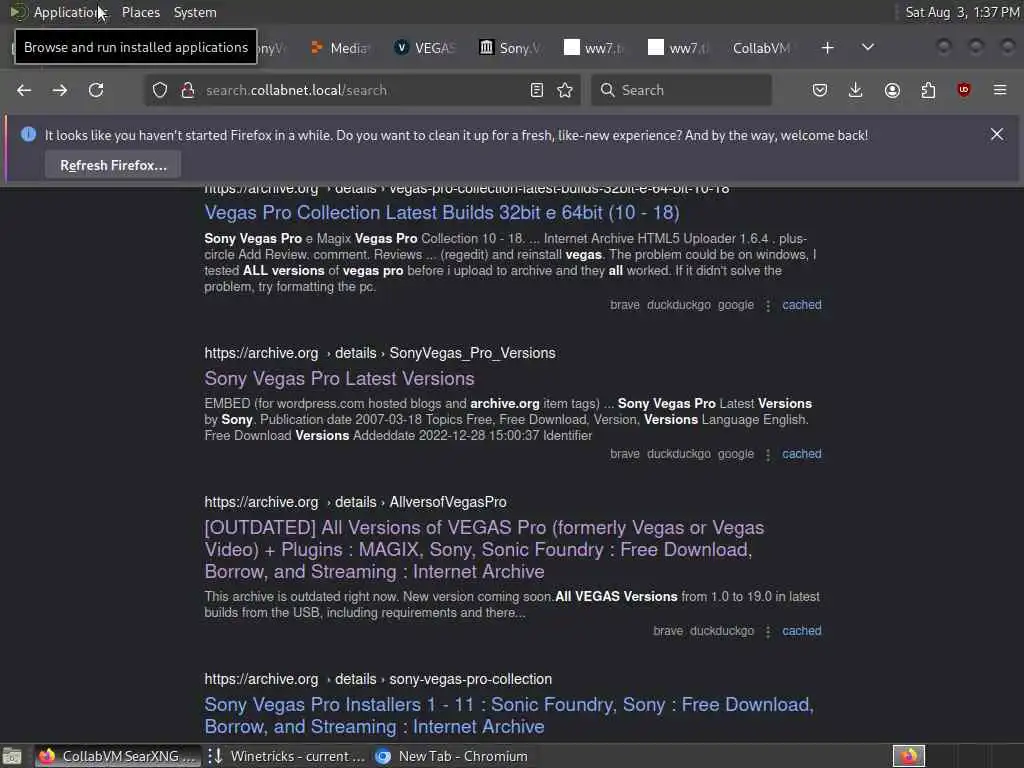Open a new tab with plus button
The height and width of the screenshot is (768, 1024).
pos(827,48)
